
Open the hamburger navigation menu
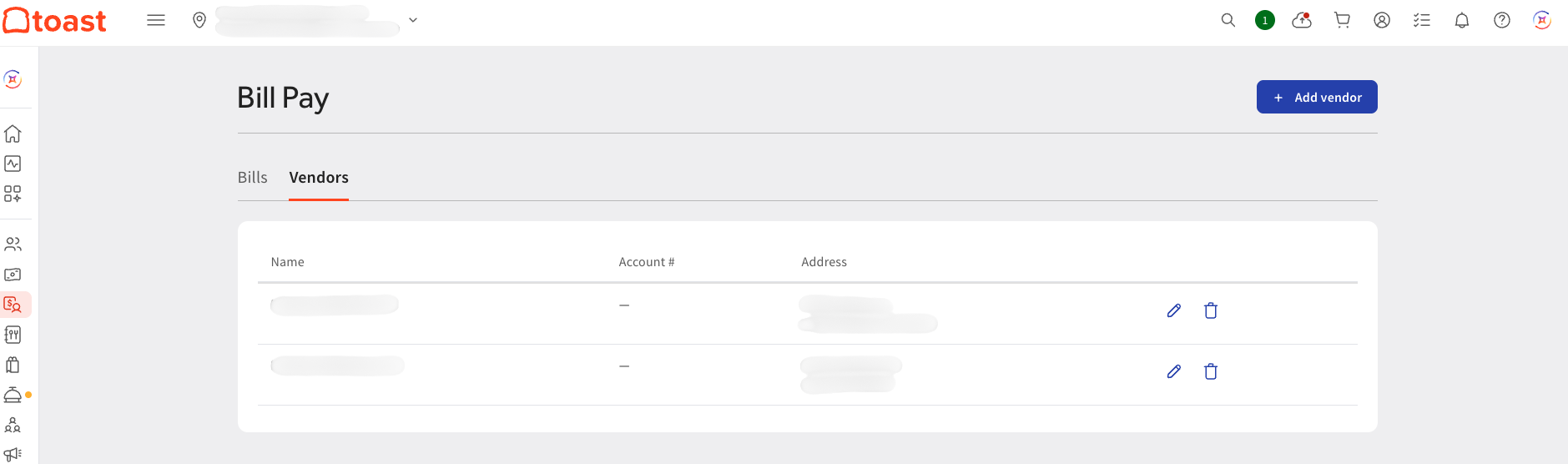156,20
